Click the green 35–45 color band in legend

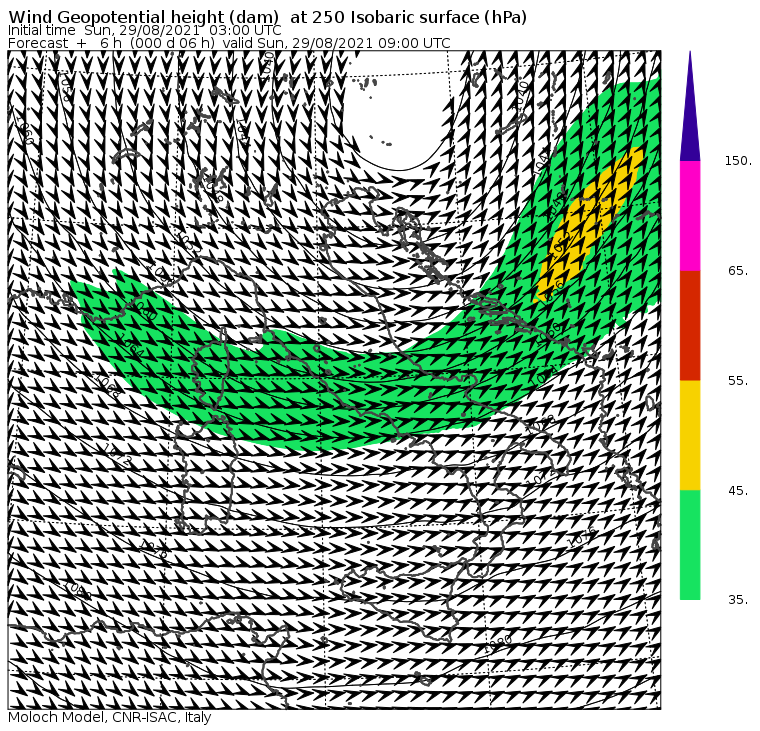tap(690, 545)
